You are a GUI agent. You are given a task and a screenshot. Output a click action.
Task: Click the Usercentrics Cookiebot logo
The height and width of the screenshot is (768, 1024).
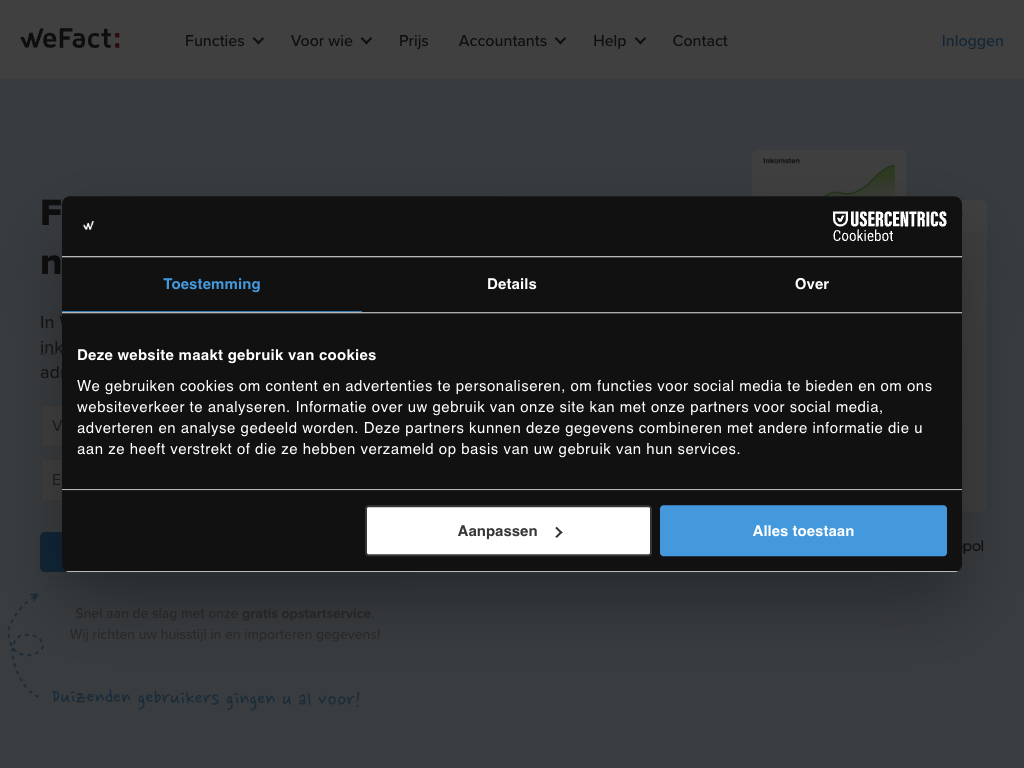[889, 227]
